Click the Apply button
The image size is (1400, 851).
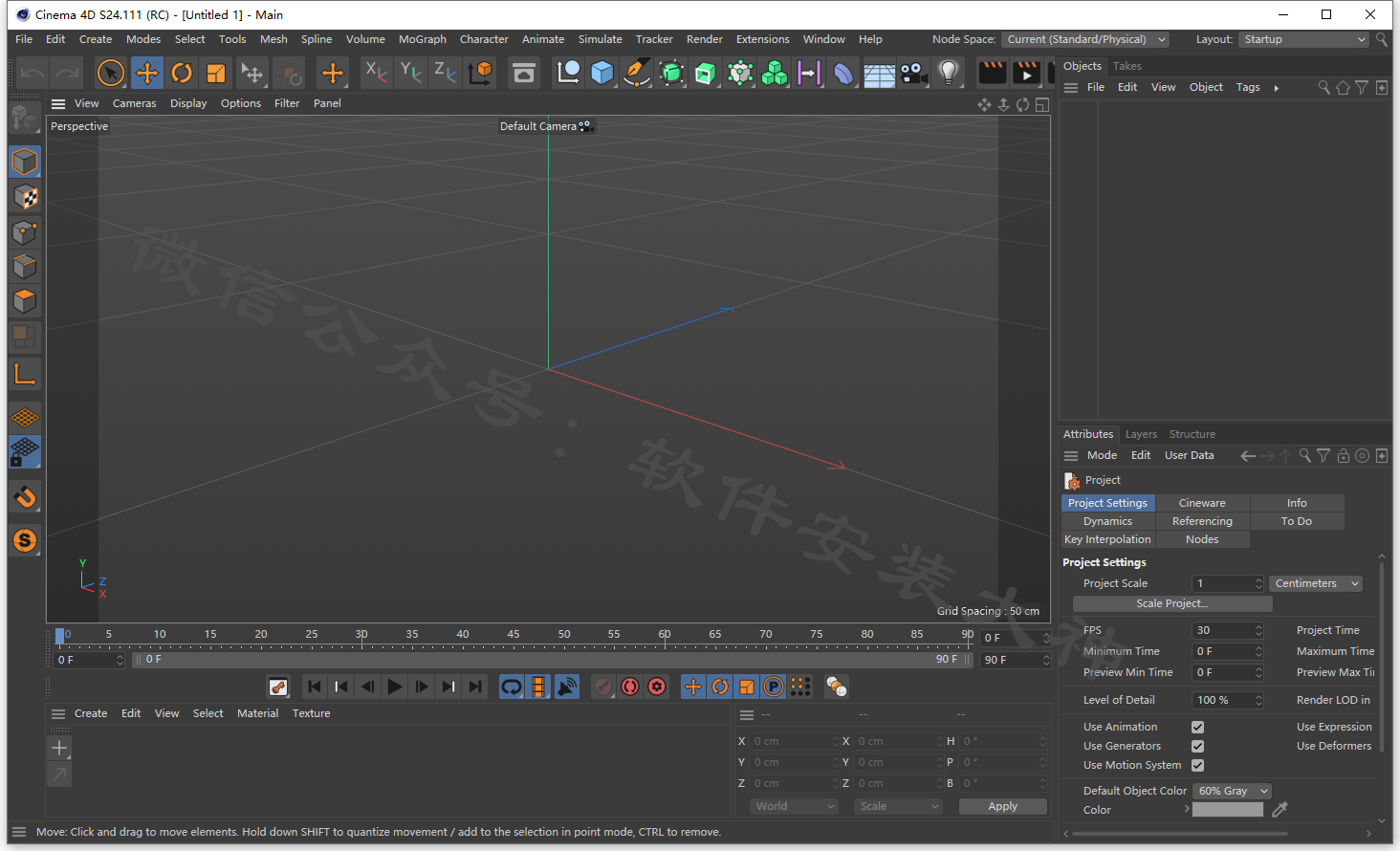pos(1003,806)
